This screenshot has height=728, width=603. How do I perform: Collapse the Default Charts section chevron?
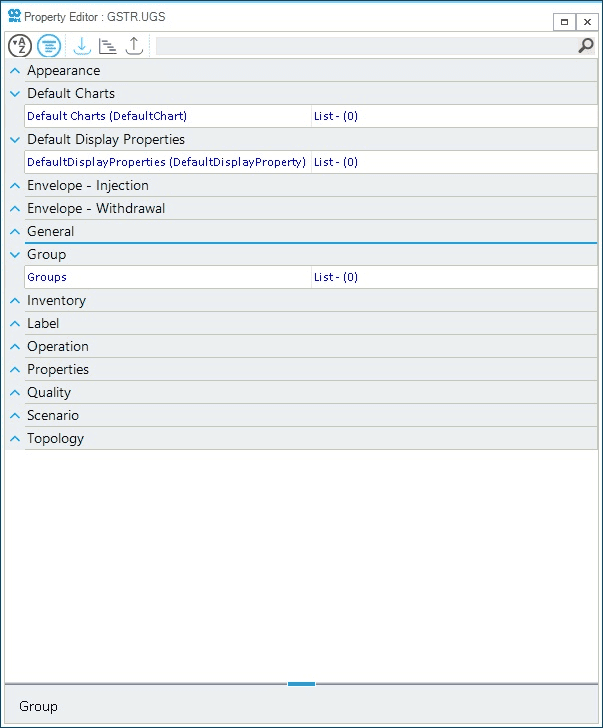[15, 94]
